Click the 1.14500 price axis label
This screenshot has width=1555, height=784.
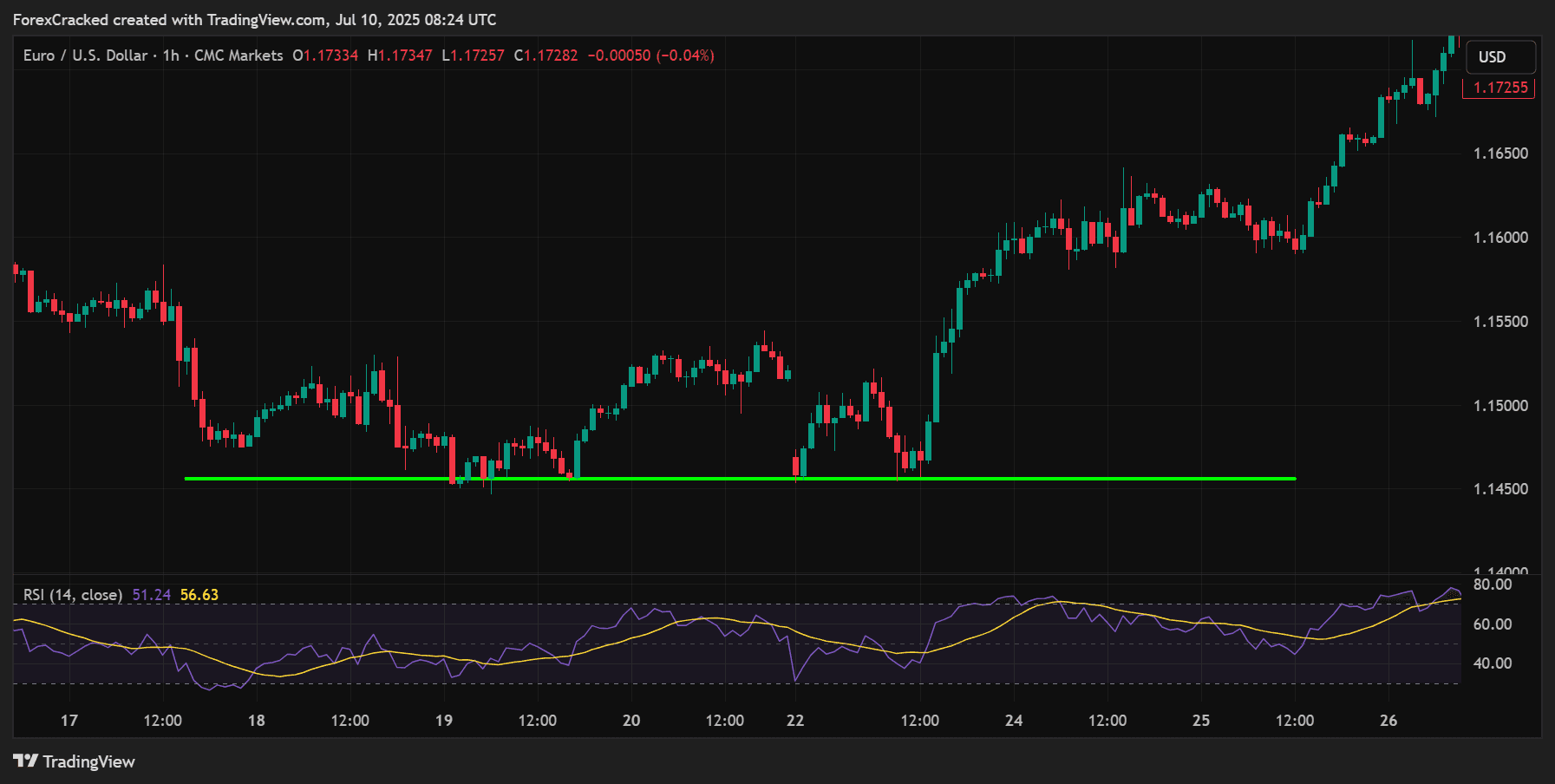click(x=1500, y=489)
